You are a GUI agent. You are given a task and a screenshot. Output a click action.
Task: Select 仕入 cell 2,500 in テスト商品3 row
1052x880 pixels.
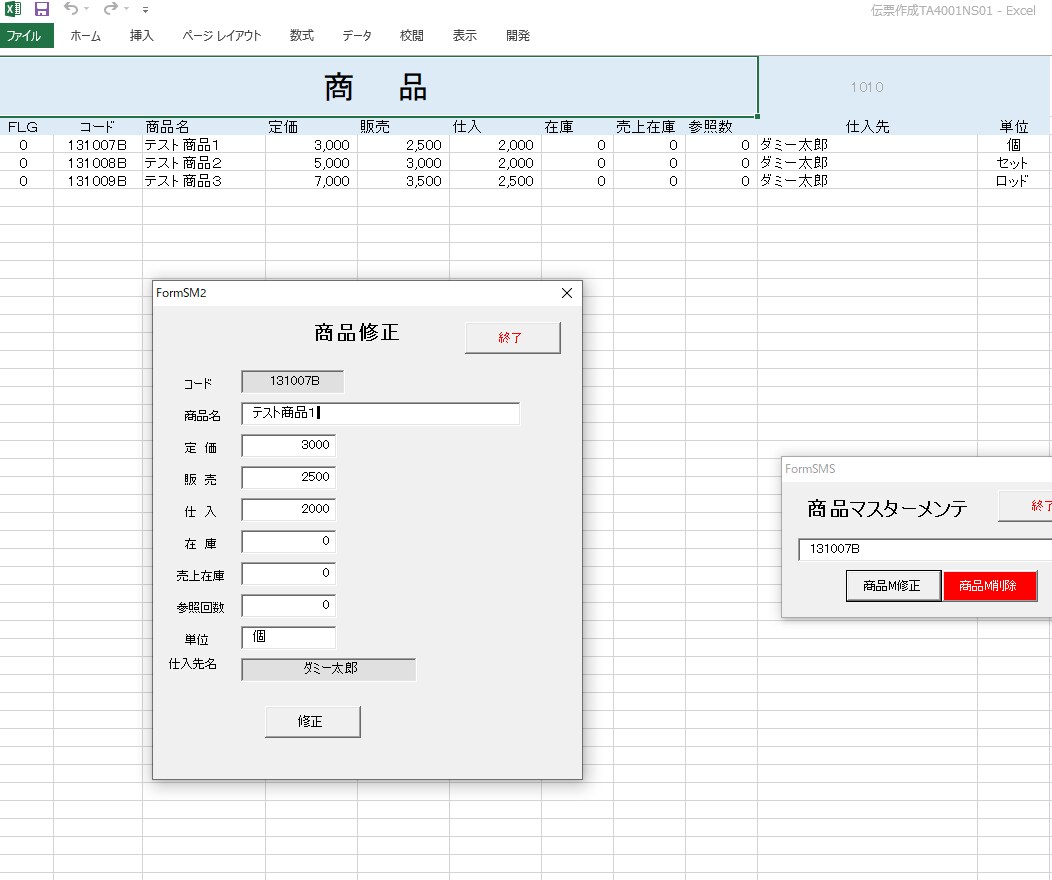click(x=495, y=181)
